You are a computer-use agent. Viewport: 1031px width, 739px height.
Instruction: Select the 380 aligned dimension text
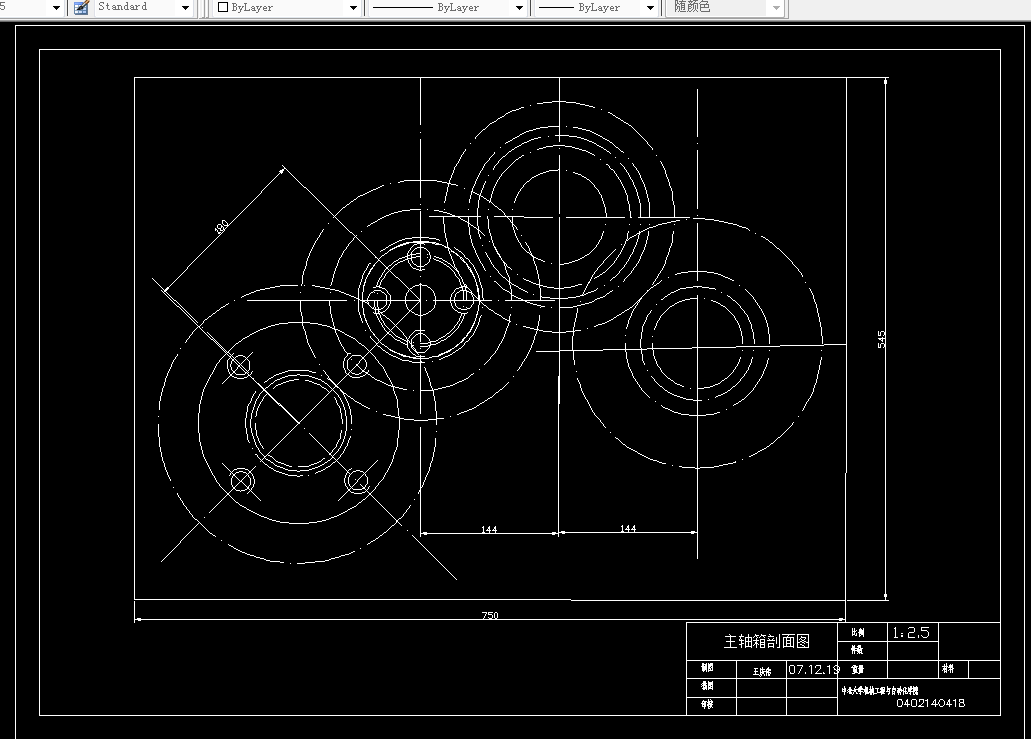[x=222, y=227]
